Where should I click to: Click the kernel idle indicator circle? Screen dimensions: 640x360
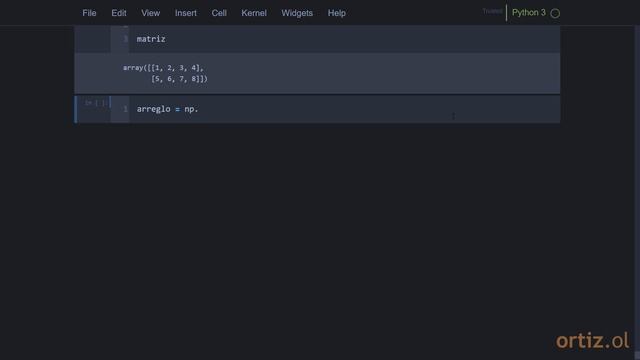[x=555, y=13]
